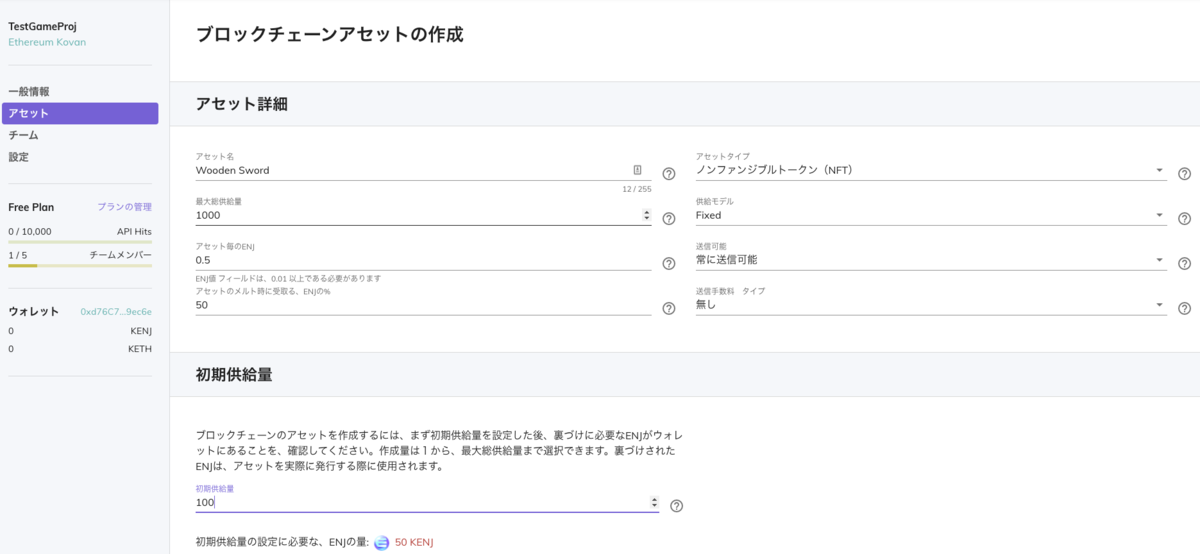Click the チームメンバー usage bar
The width and height of the screenshot is (1200, 554).
pos(80,266)
